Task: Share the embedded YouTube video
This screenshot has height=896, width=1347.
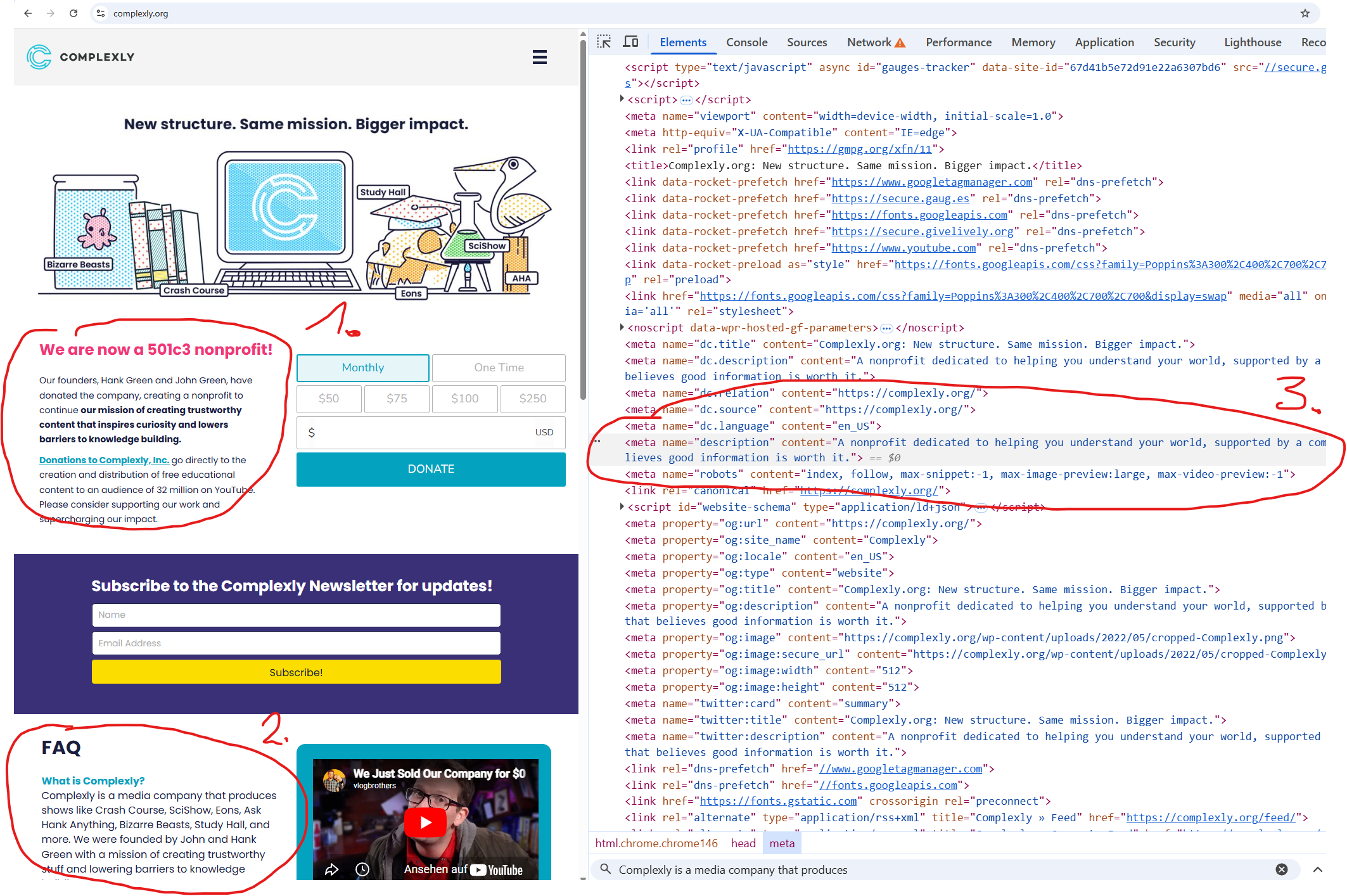Action: pyautogui.click(x=332, y=869)
